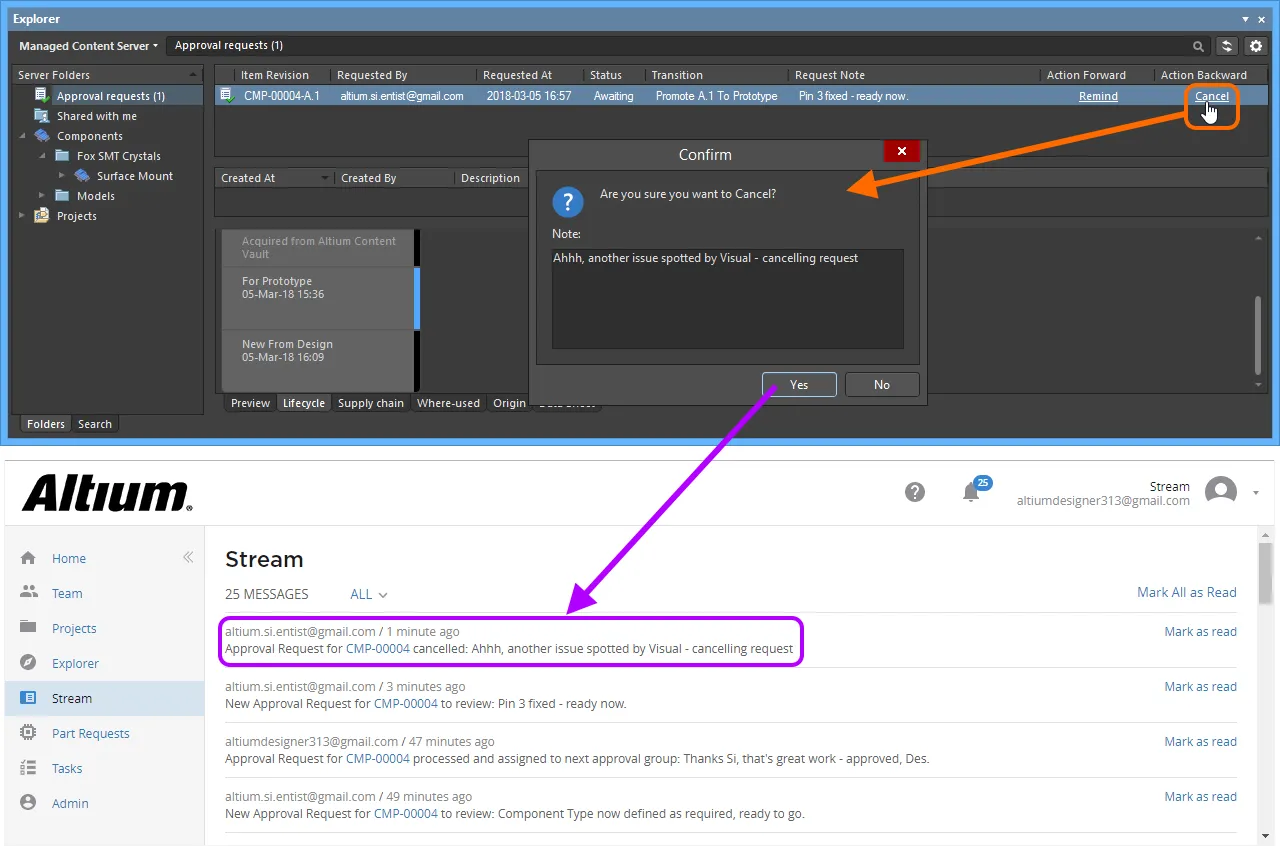This screenshot has width=1280, height=846.
Task: Collapse the Altium sidebar with double chevron
Action: (188, 557)
